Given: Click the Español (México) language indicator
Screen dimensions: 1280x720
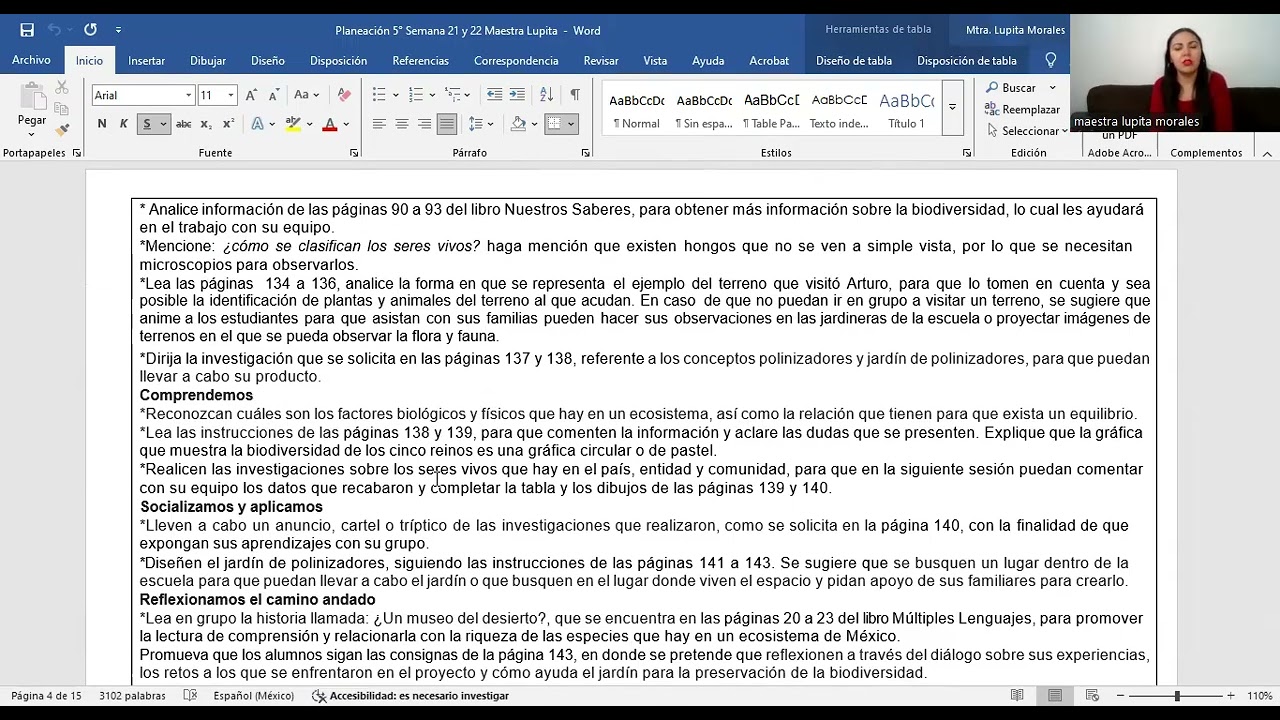Looking at the screenshot, I should [253, 695].
